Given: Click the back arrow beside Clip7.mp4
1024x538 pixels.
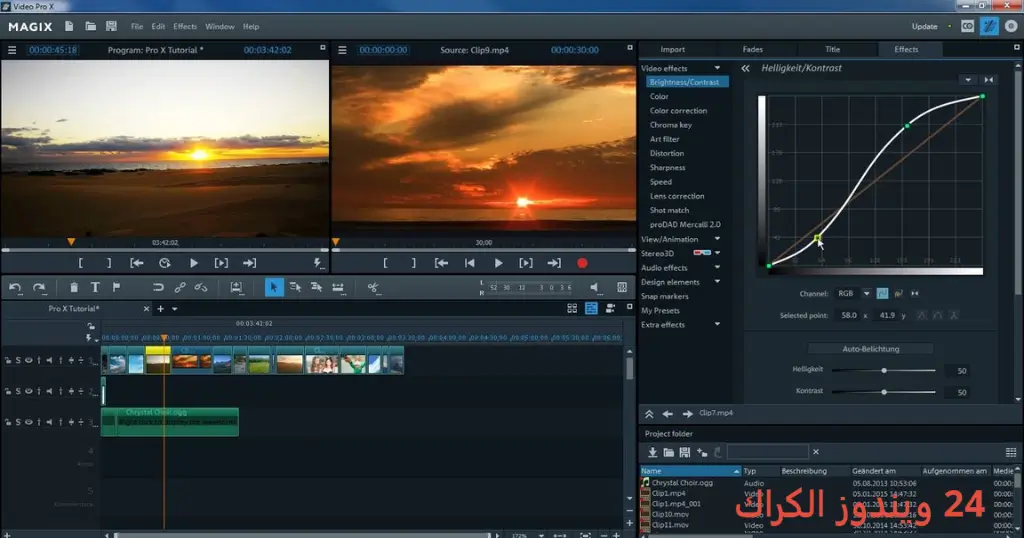Looking at the screenshot, I should point(667,413).
